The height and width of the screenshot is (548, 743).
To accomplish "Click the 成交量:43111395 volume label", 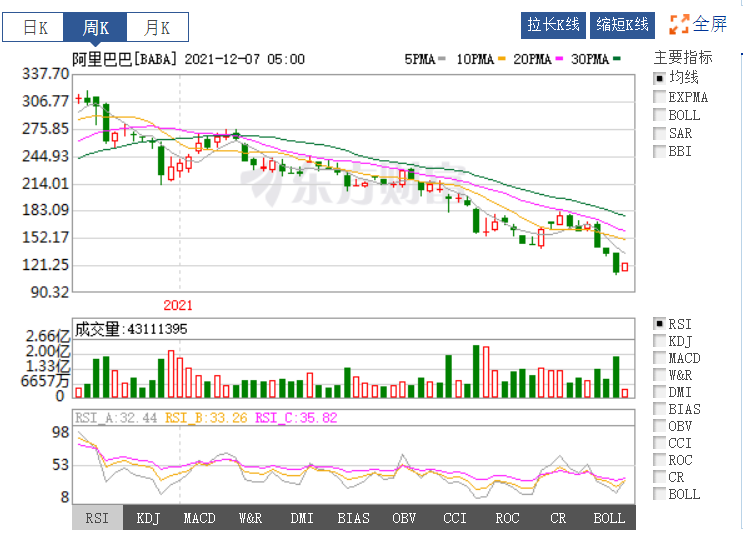I will pyautogui.click(x=131, y=329).
